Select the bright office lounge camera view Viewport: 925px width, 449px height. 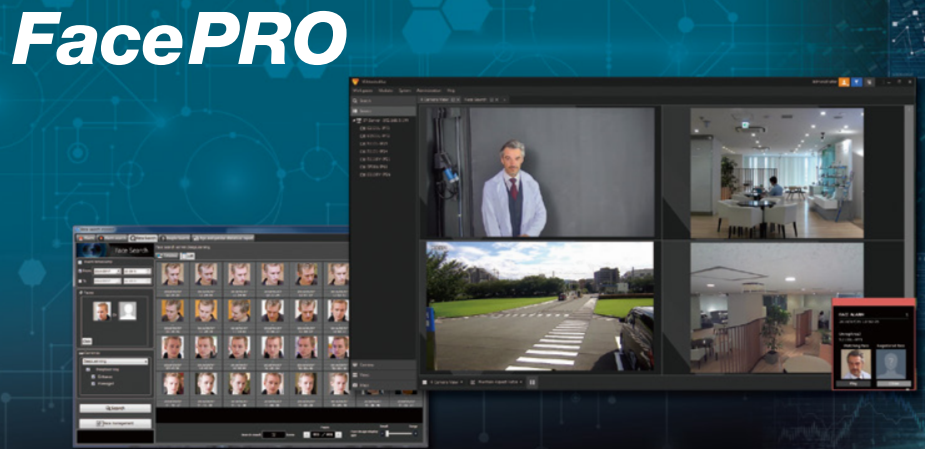point(777,173)
